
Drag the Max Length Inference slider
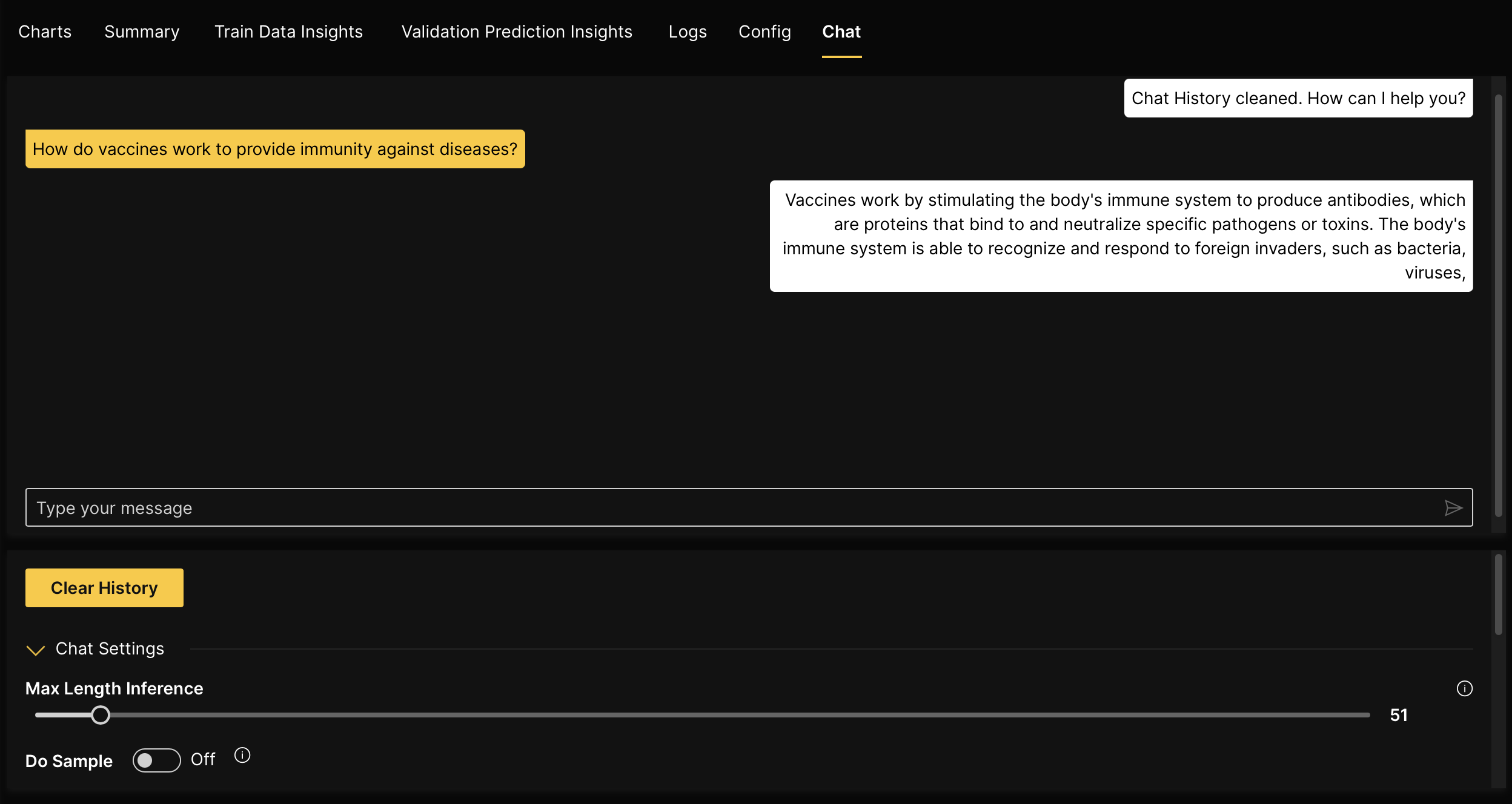click(x=100, y=714)
